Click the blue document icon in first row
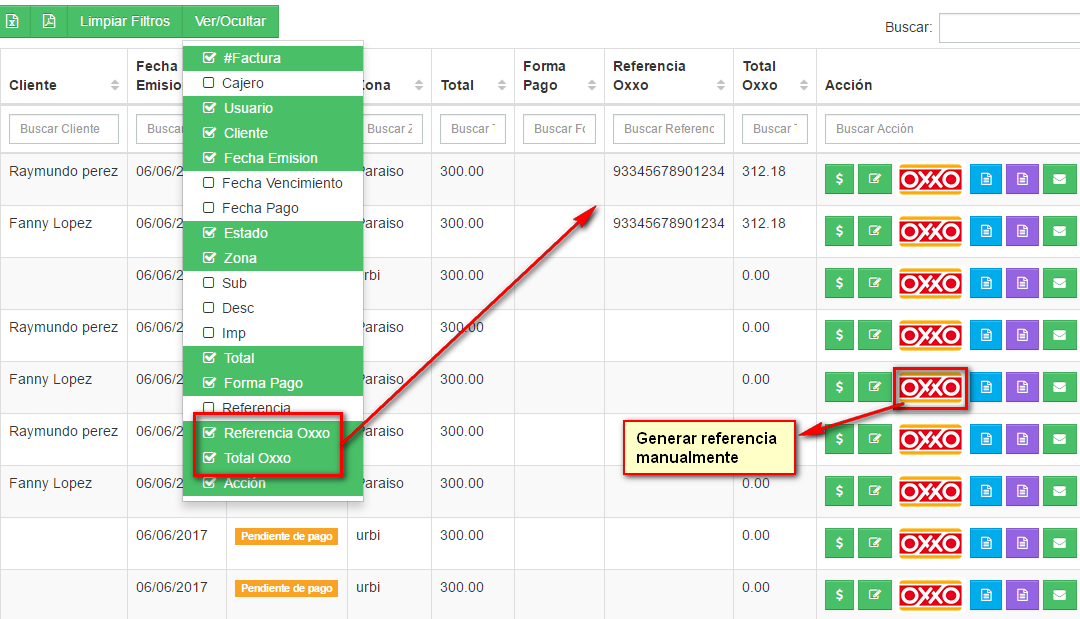Screen dimensions: 1080x619 click(x=985, y=179)
